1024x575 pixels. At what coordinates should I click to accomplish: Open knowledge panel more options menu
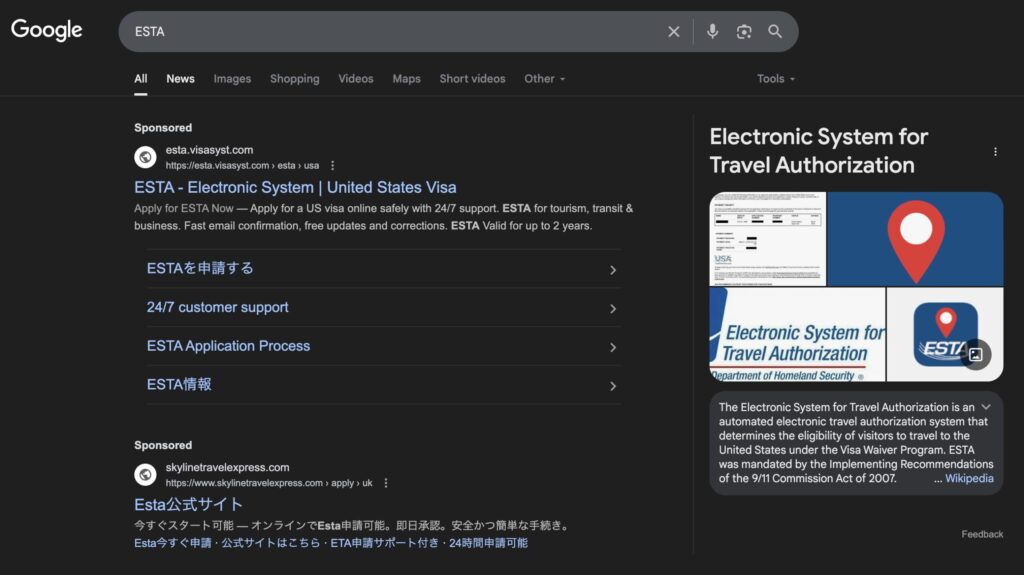point(995,152)
